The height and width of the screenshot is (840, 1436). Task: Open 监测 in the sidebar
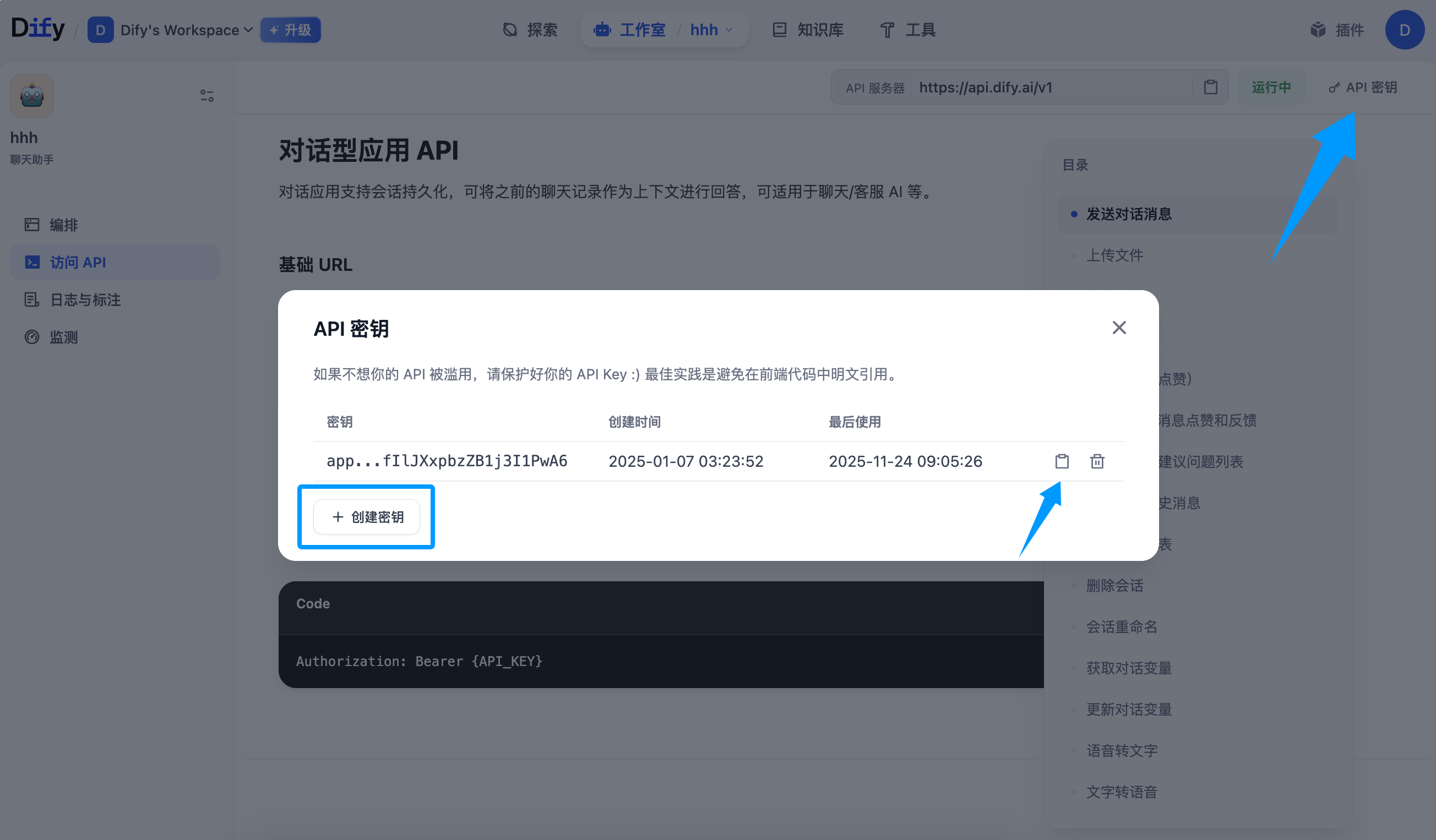pos(63,337)
